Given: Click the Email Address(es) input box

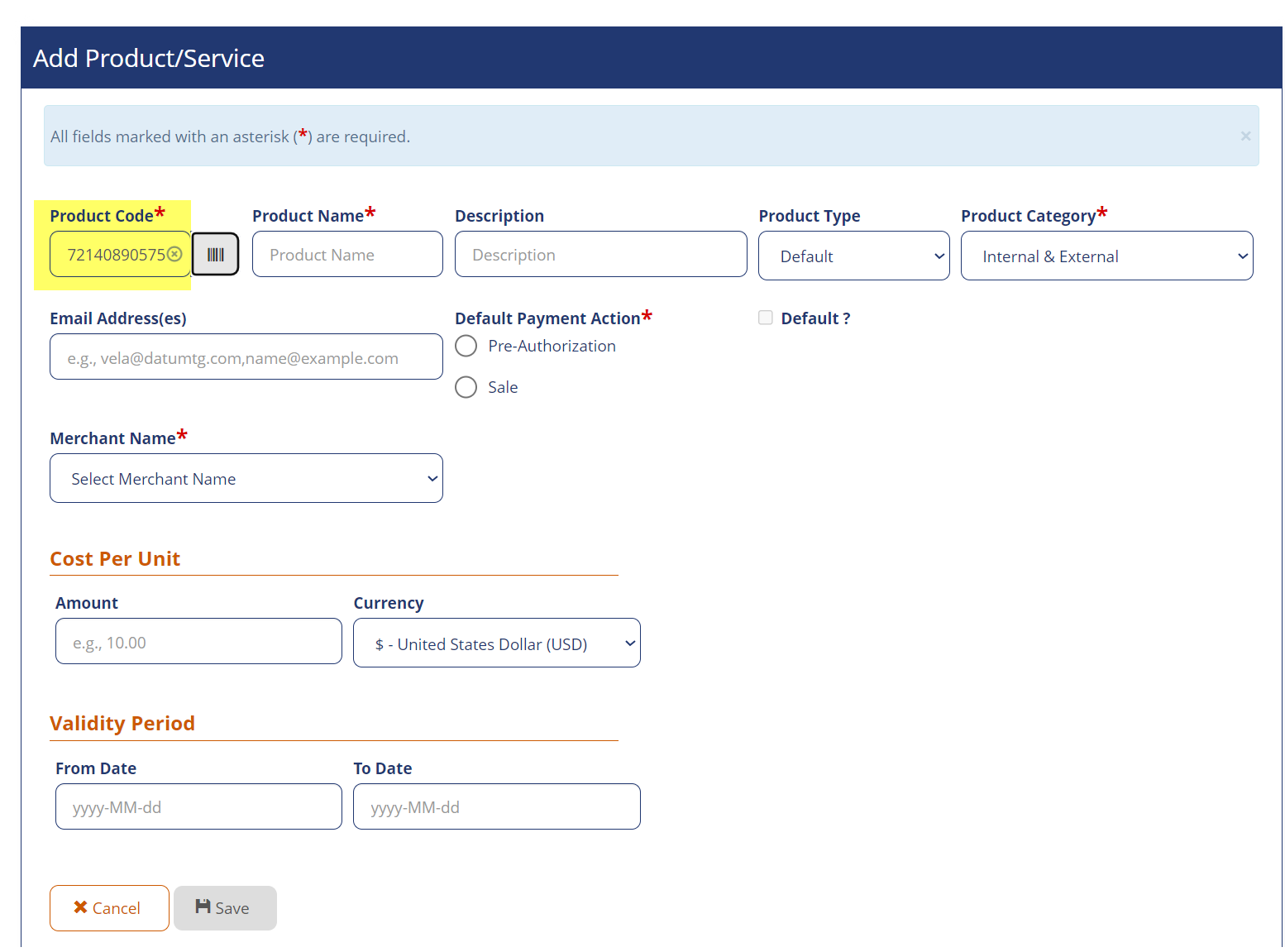Looking at the screenshot, I should click(246, 357).
